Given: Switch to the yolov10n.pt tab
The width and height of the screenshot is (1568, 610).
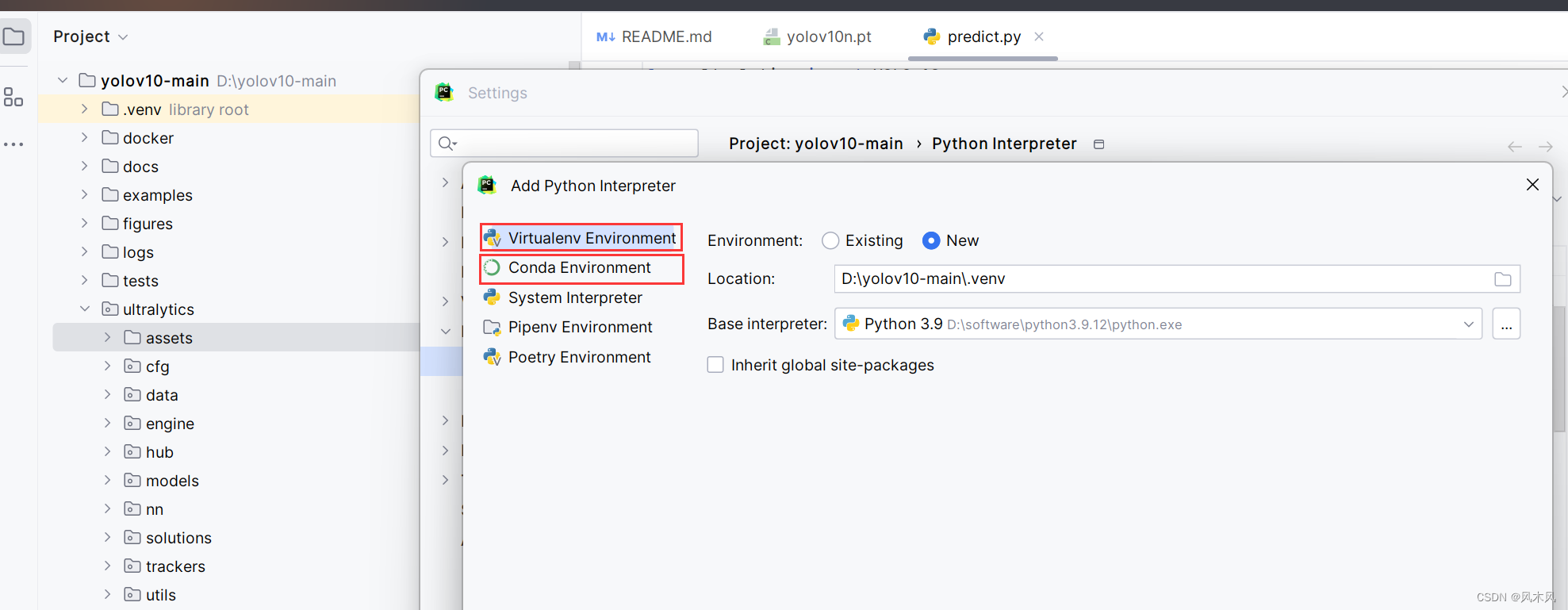Looking at the screenshot, I should tap(817, 36).
